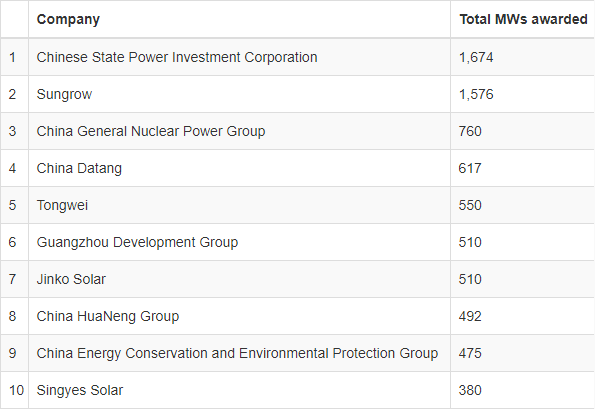Click rank number 6 beside Guangzhou Development Group
Viewport: 595px width, 409px height.
point(14,242)
